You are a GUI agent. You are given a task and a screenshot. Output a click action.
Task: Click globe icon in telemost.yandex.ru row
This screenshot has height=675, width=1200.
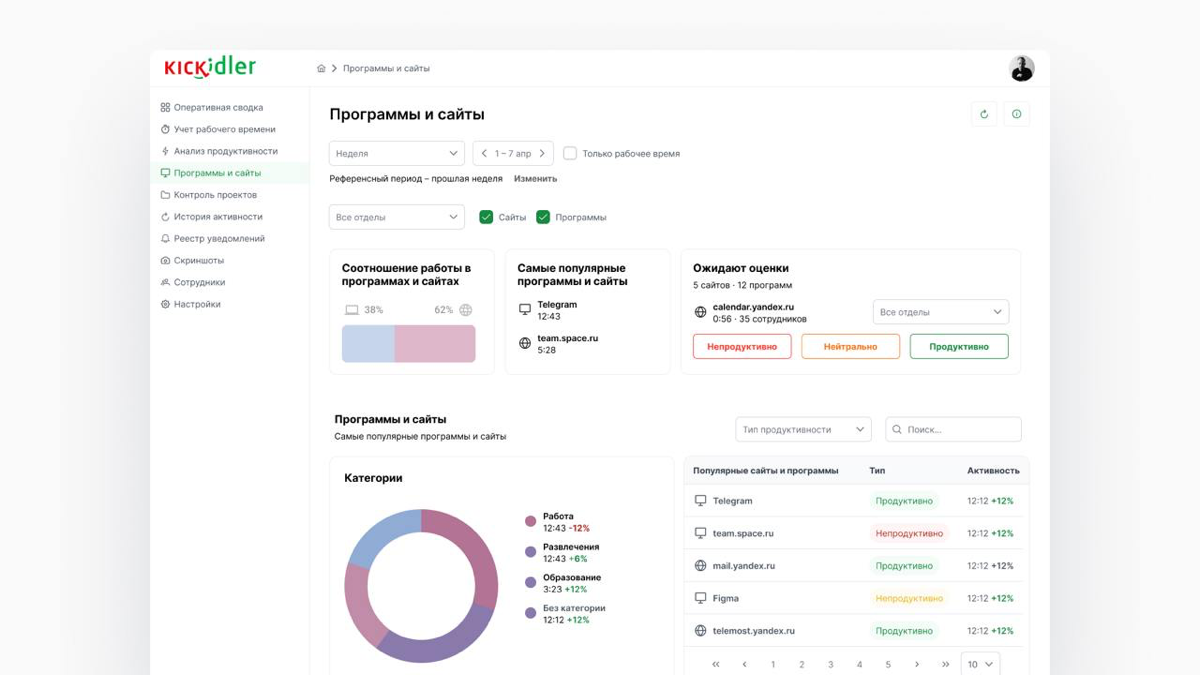tap(700, 631)
